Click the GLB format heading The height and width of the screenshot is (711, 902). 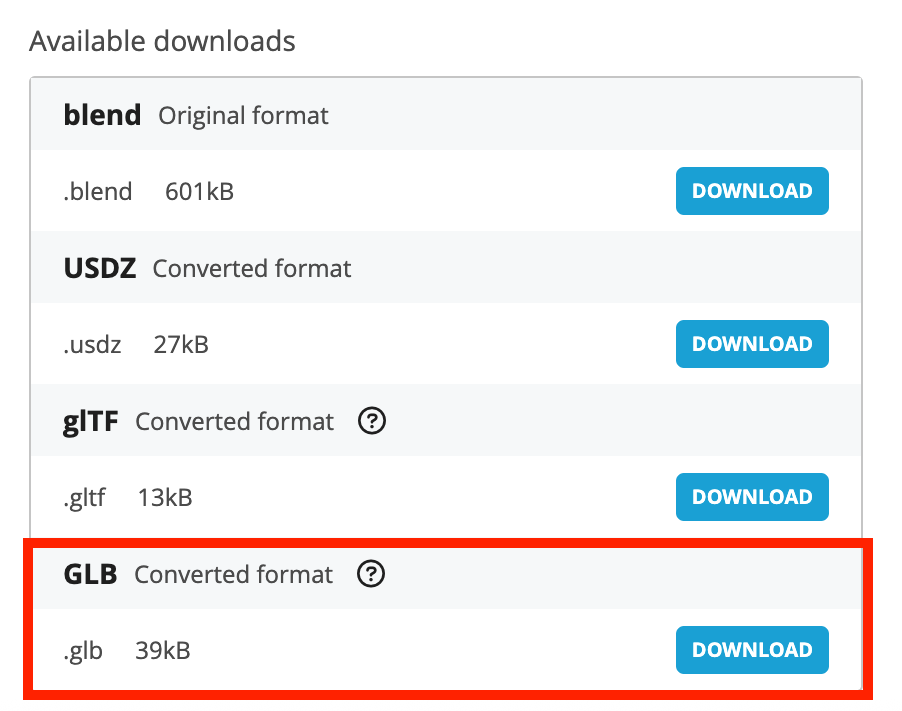90,575
